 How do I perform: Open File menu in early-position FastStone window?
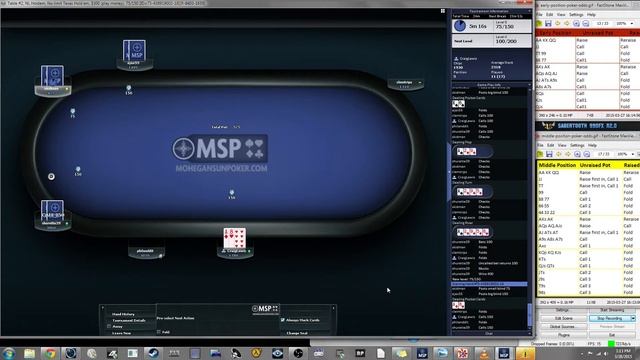[539, 14]
